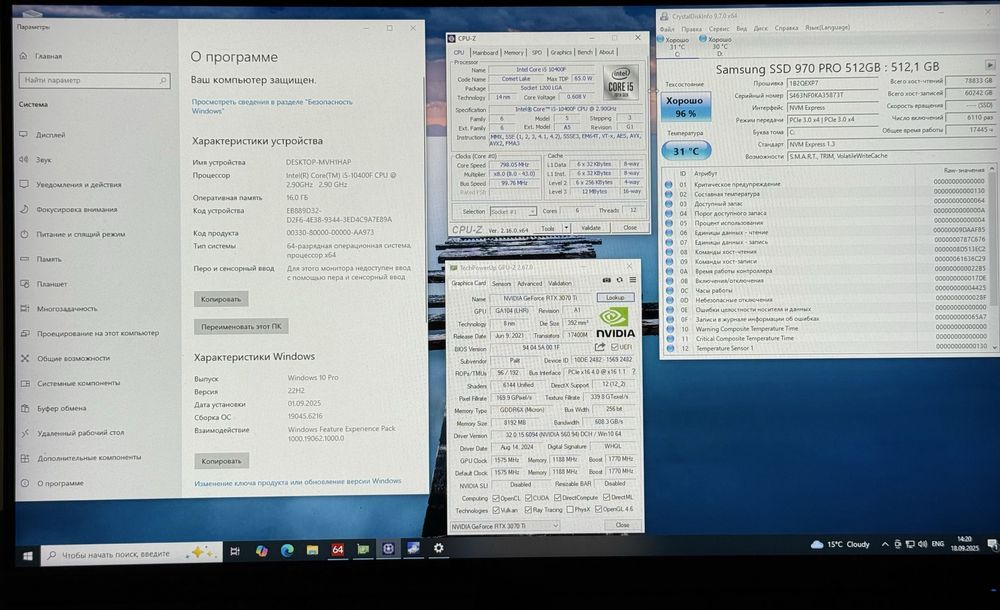
Task: Toggle the UEFI checkbox in GPU-Z
Action: pos(615,347)
